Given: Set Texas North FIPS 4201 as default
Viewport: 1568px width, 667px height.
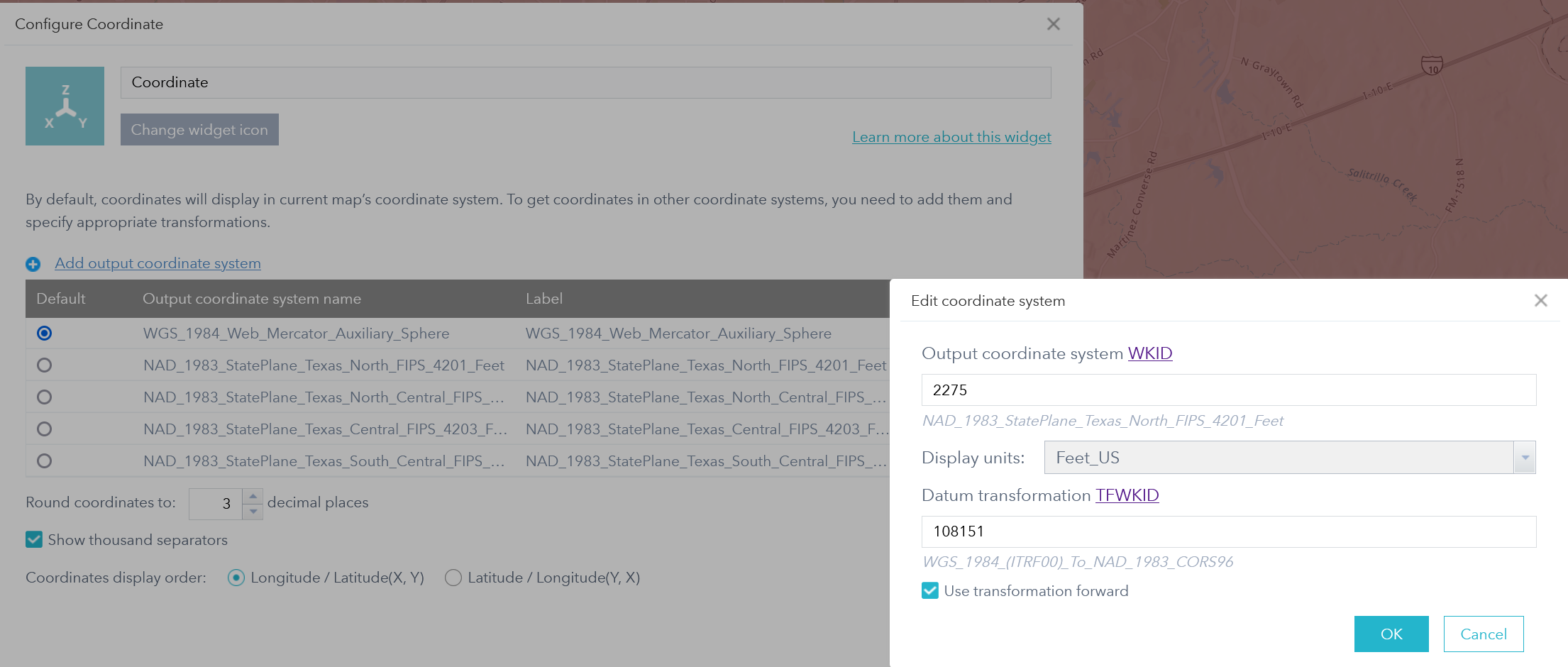Looking at the screenshot, I should [x=45, y=365].
